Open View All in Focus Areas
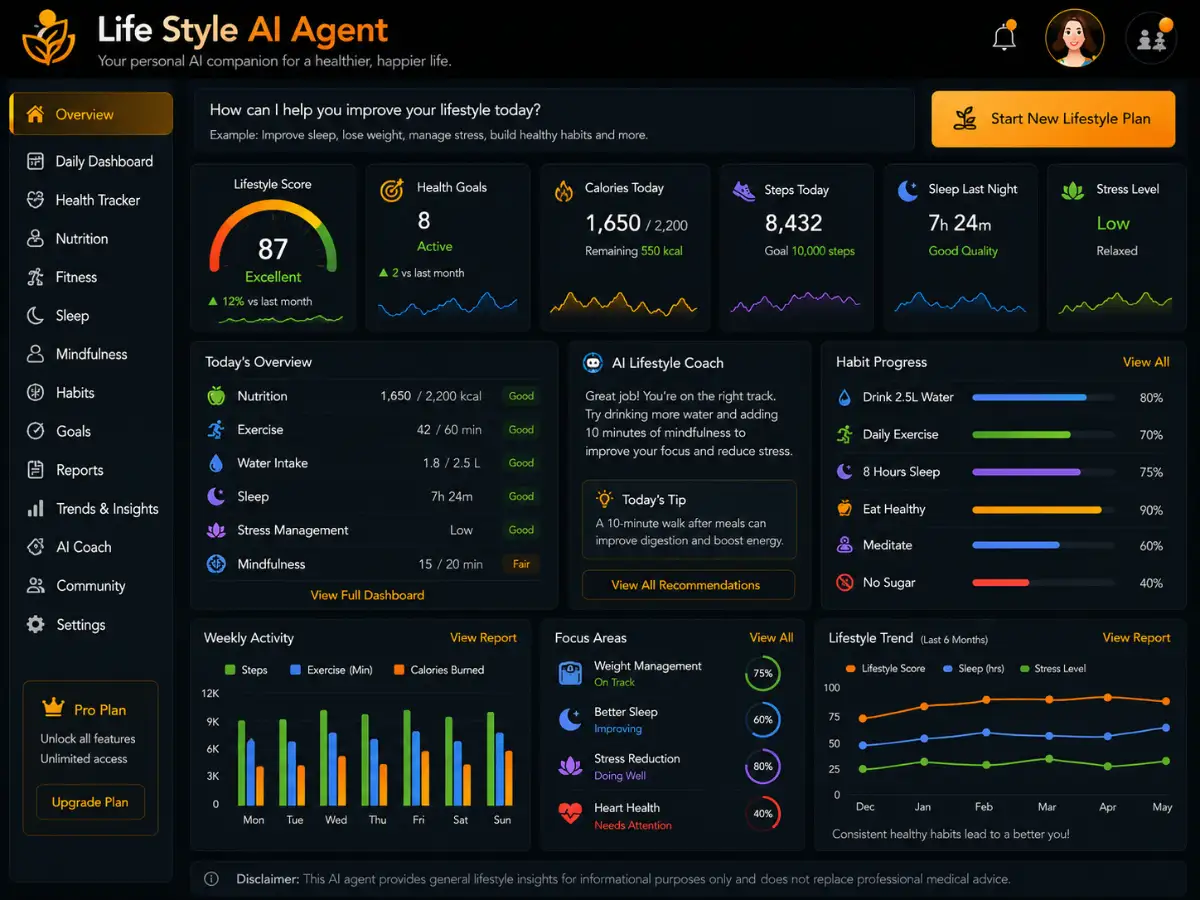The height and width of the screenshot is (900, 1200). click(771, 637)
